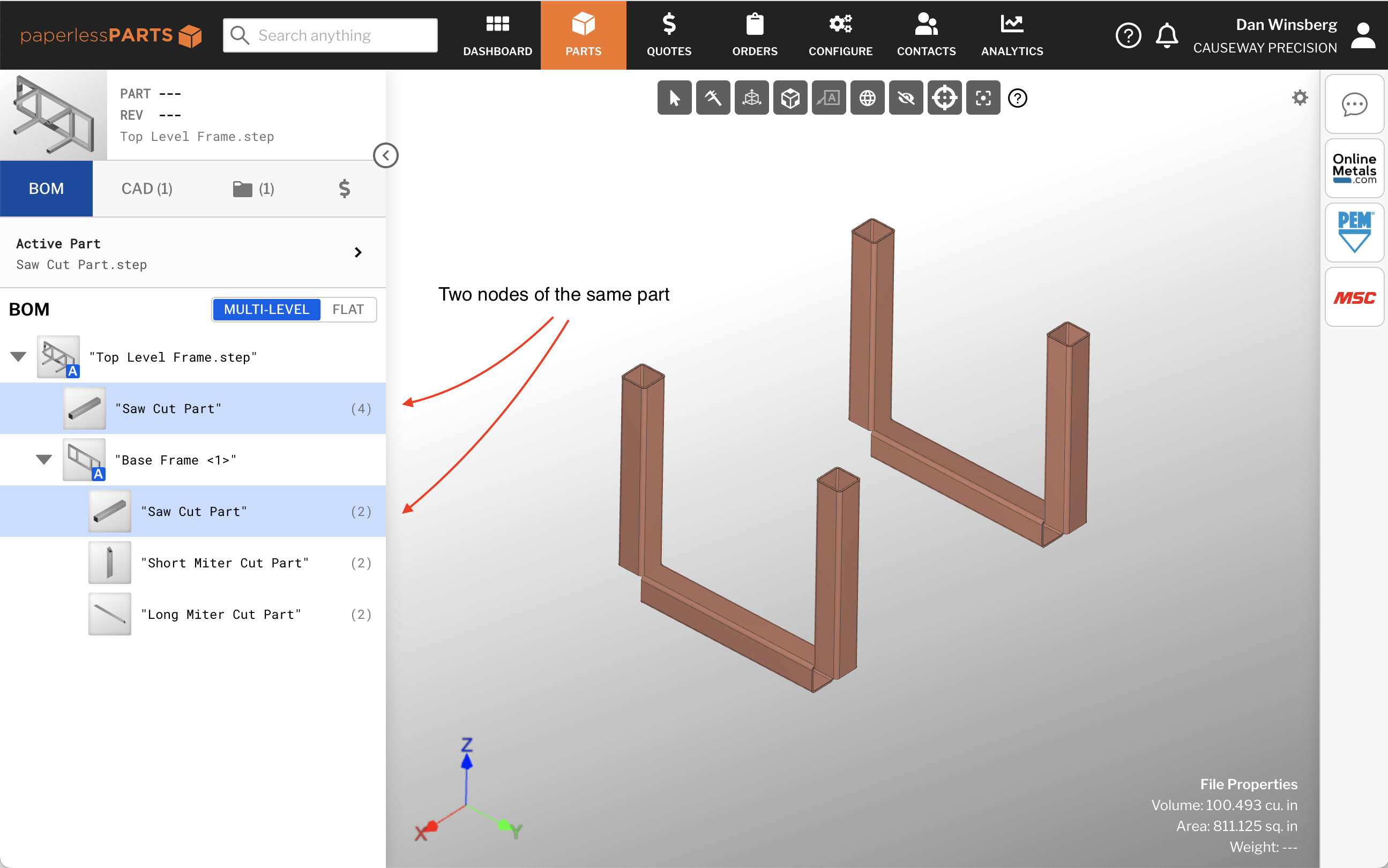Go to the Quotes menu
Screen dimensions: 1388x868
tap(669, 35)
